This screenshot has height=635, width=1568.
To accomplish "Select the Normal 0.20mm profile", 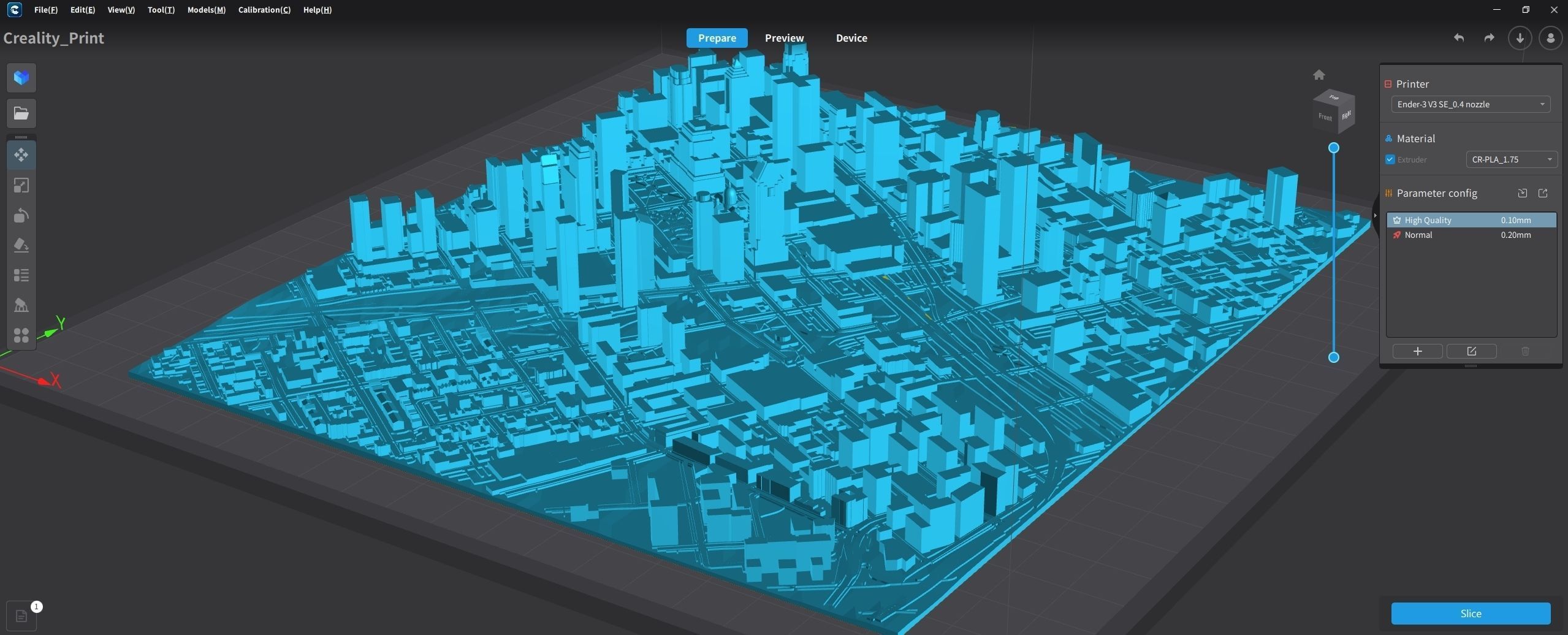I will click(1471, 235).
